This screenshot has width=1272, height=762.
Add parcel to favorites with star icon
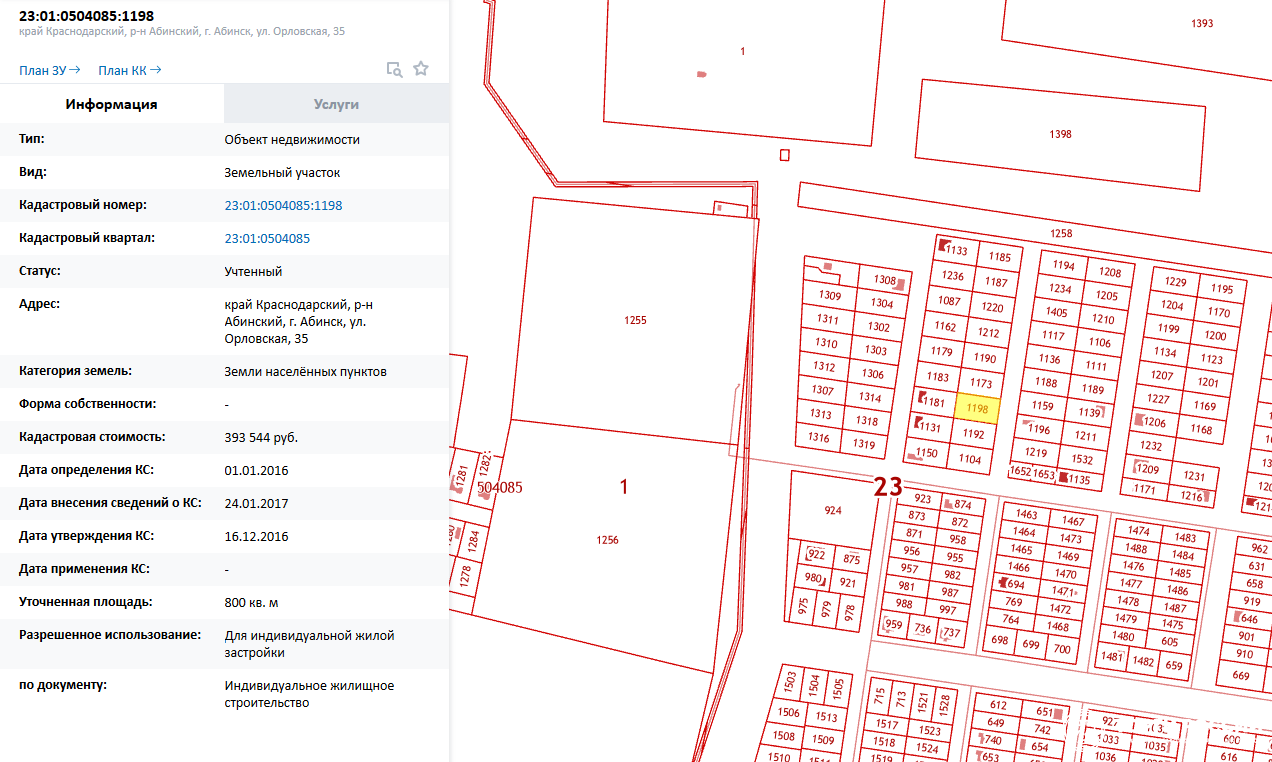click(421, 69)
